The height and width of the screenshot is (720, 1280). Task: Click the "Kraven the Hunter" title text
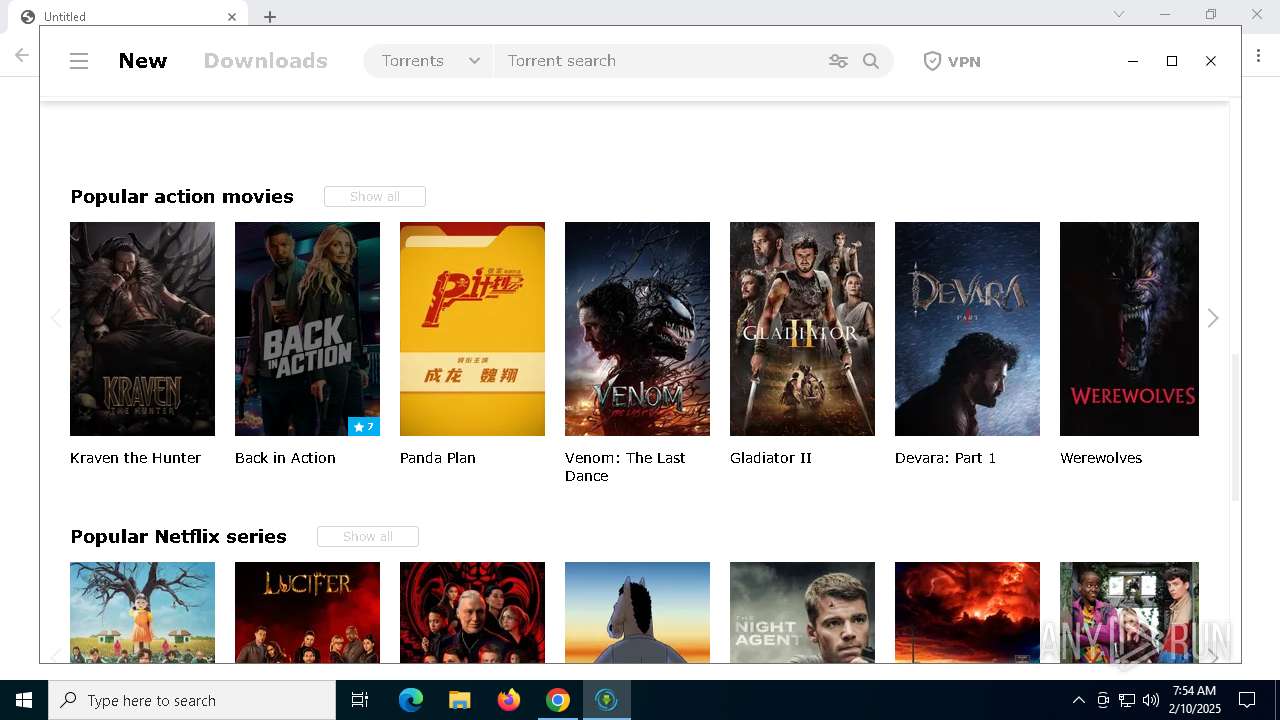(x=135, y=458)
